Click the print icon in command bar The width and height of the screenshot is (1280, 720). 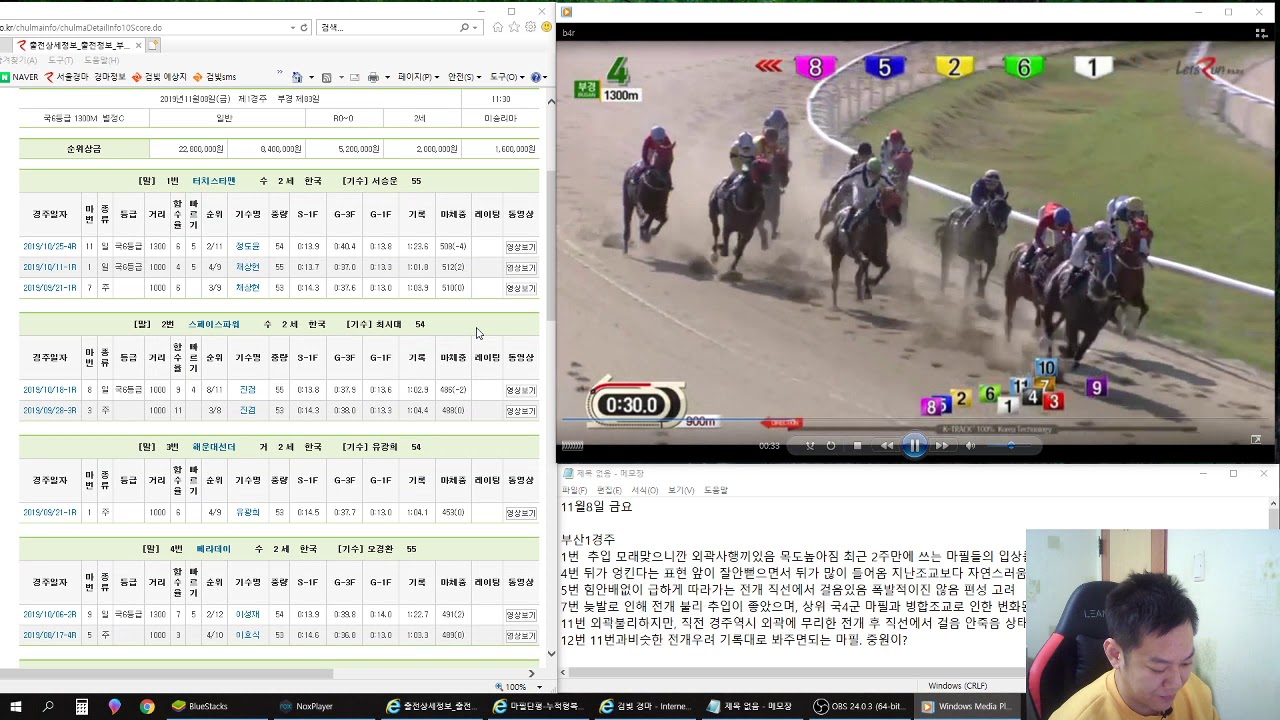pyautogui.click(x=372, y=77)
